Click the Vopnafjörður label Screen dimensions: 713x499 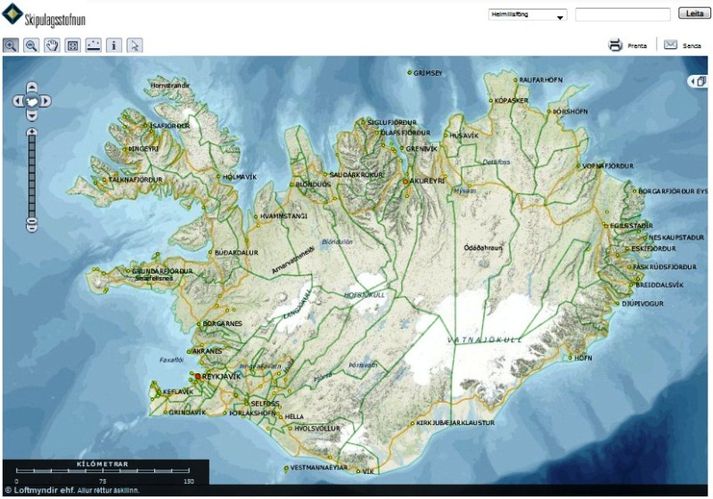tap(608, 166)
